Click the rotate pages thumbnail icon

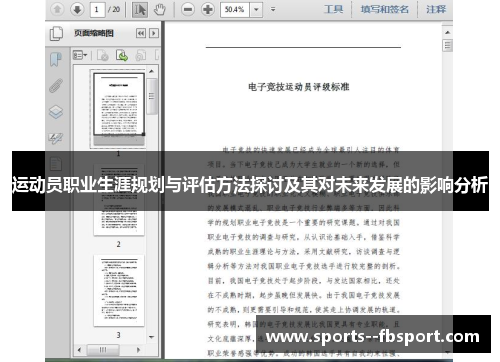(x=141, y=55)
